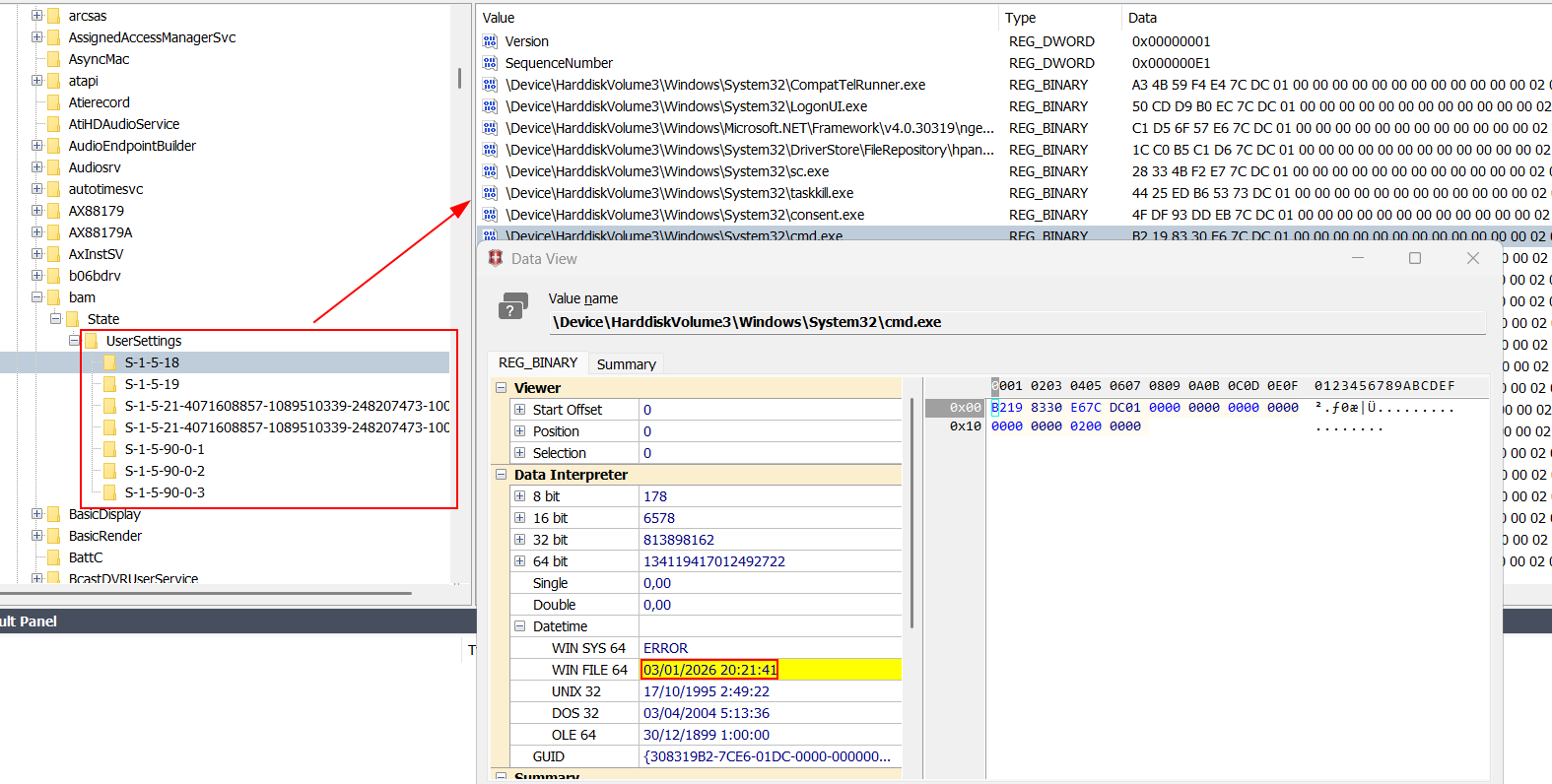
Task: Click the registry tree vertical scrollbar
Action: click(x=459, y=79)
